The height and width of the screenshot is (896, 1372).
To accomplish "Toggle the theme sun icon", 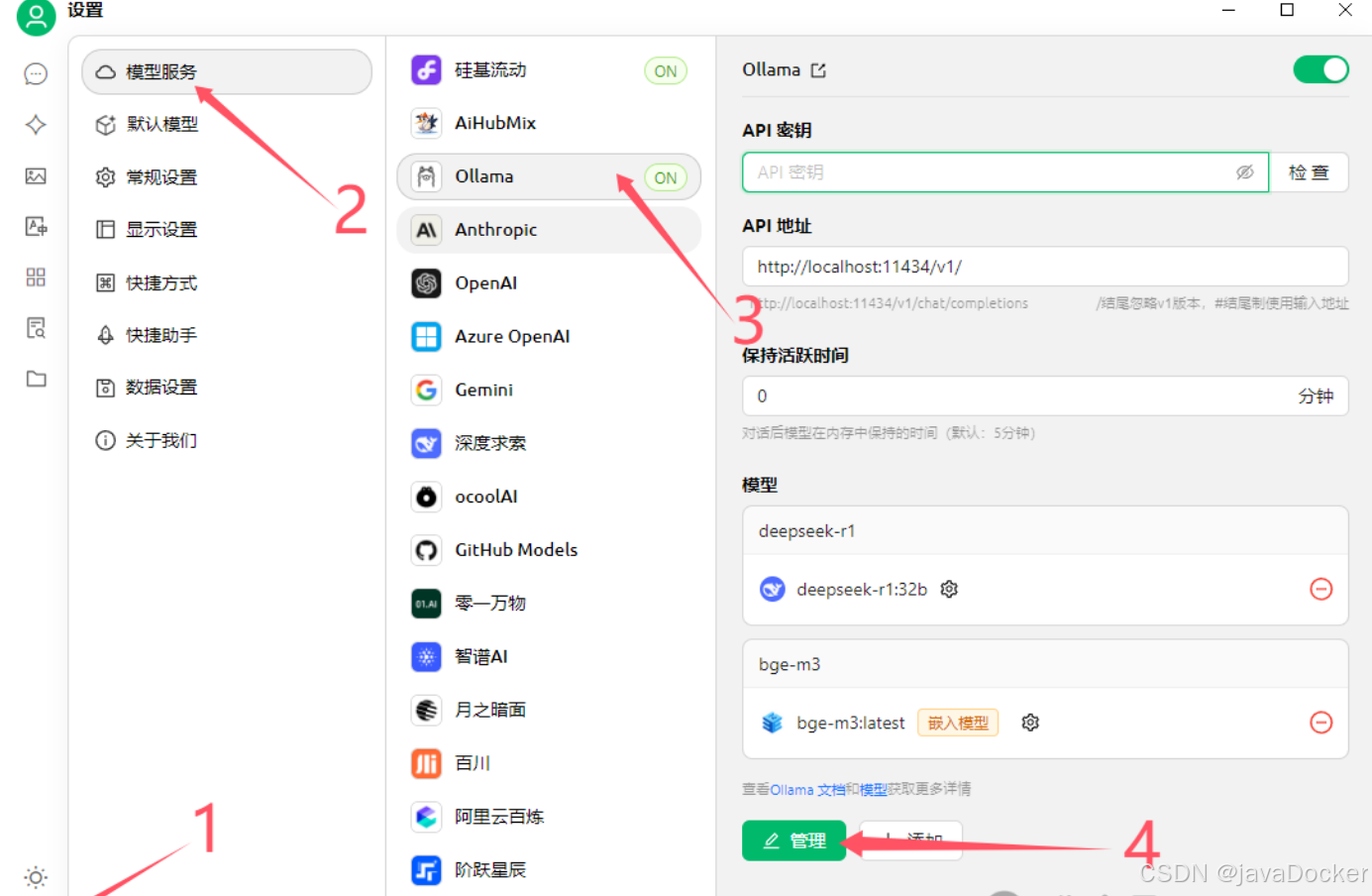I will (36, 877).
